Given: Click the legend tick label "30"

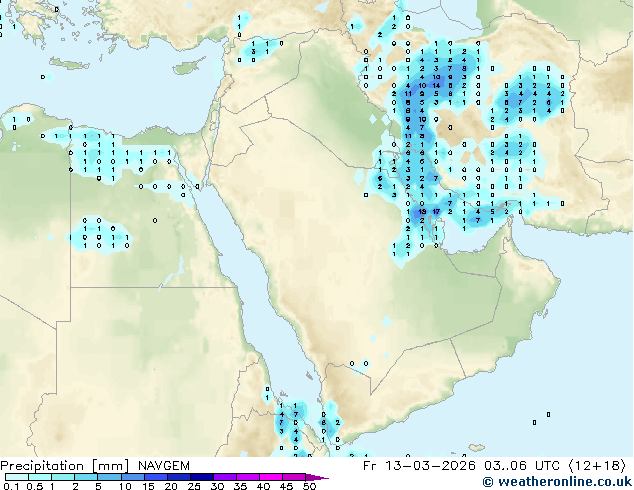Looking at the screenshot, I should point(217,486).
